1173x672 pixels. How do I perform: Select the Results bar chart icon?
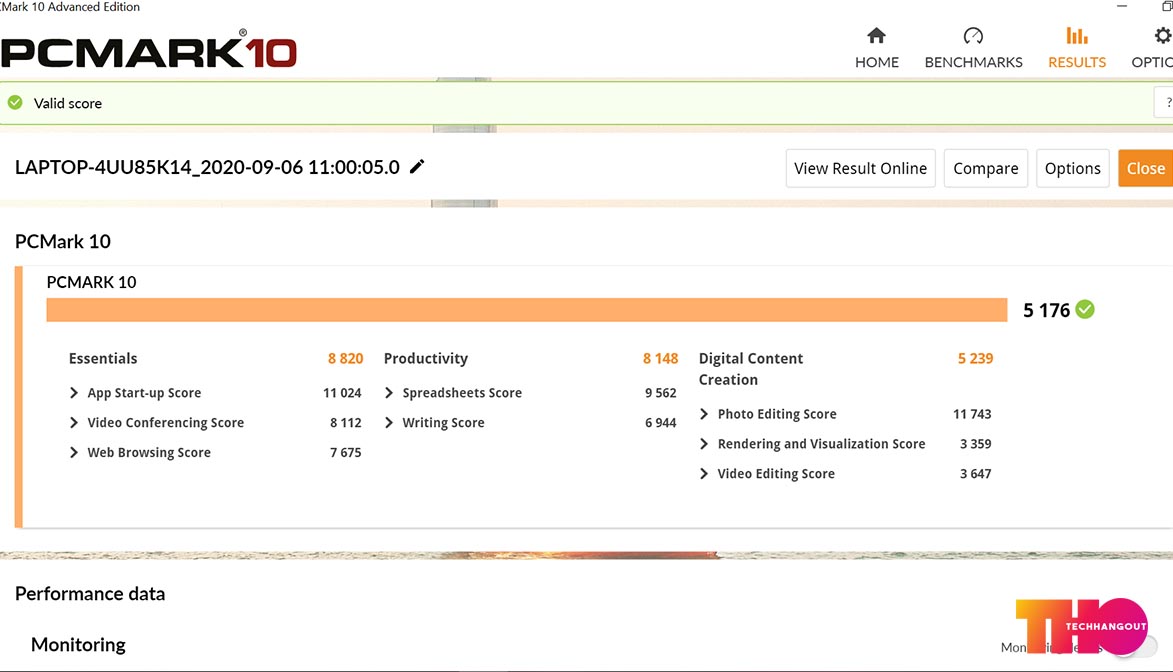(x=1076, y=35)
